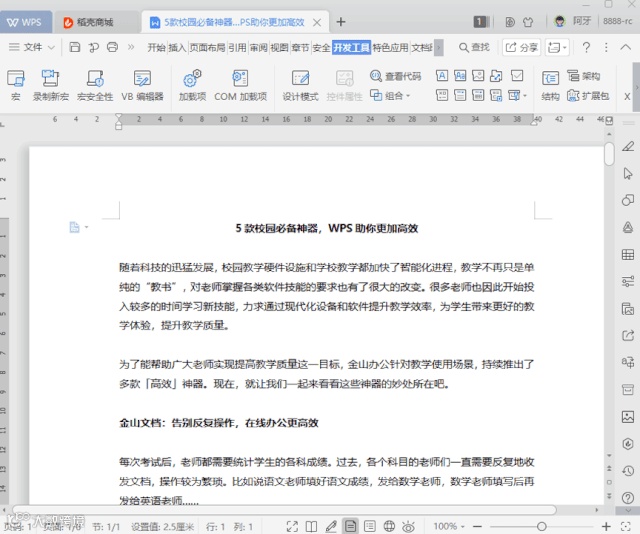Insert picture content control

click(478, 76)
